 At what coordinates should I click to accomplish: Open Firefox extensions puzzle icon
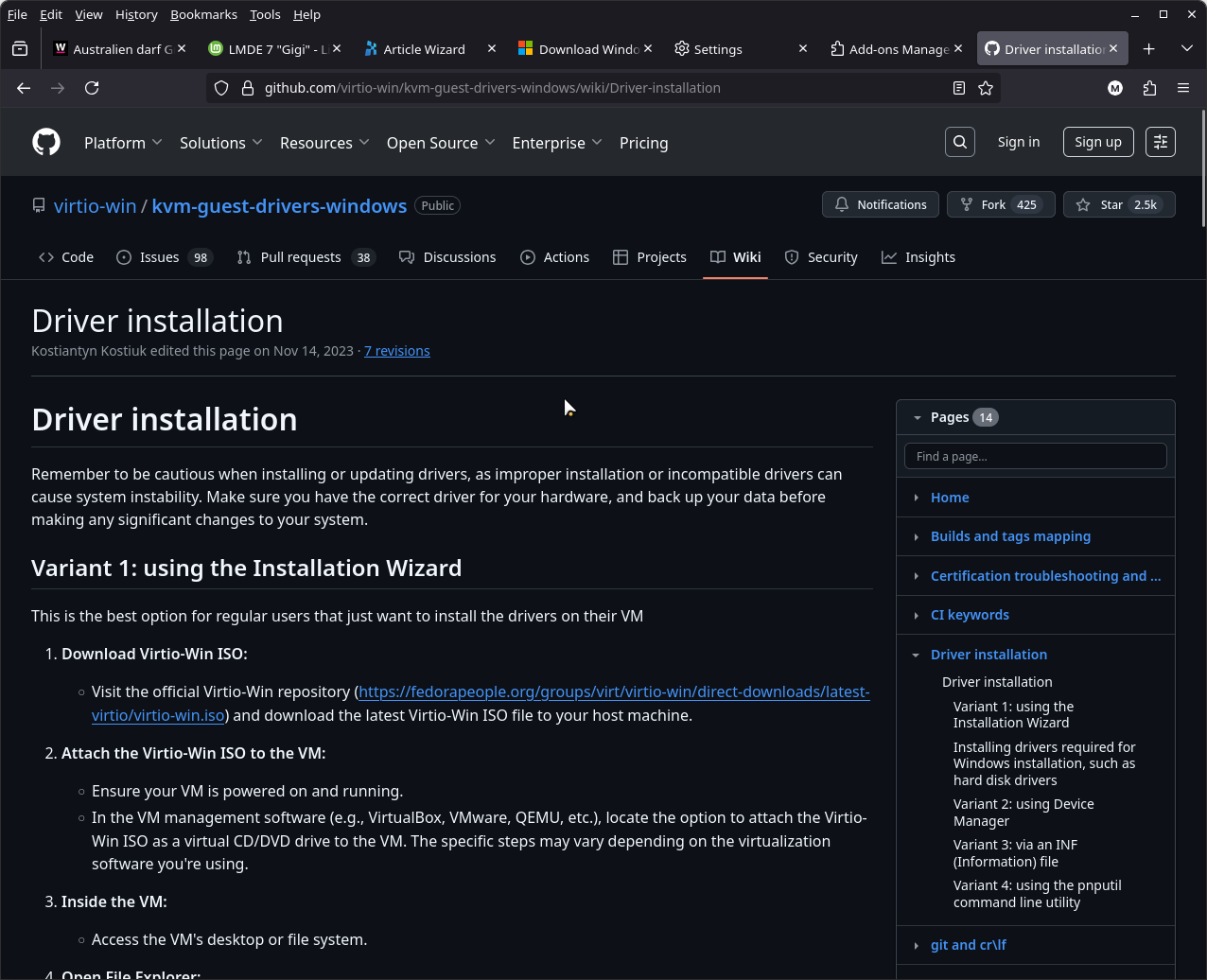point(1149,88)
